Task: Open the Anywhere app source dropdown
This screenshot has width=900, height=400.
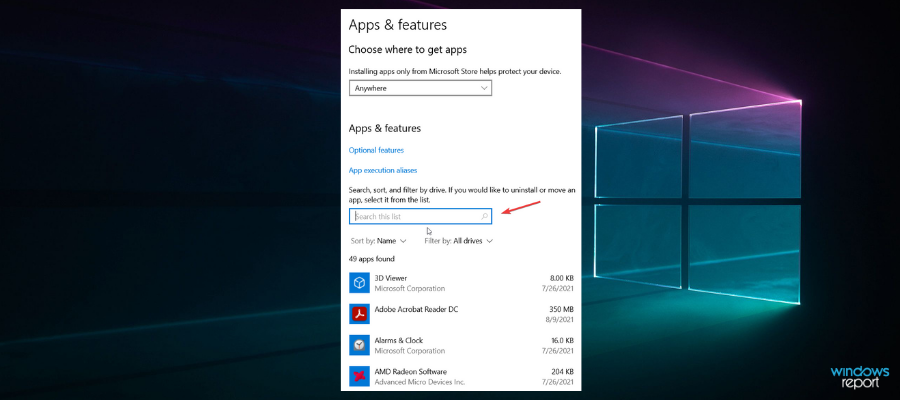Action: 420,88
